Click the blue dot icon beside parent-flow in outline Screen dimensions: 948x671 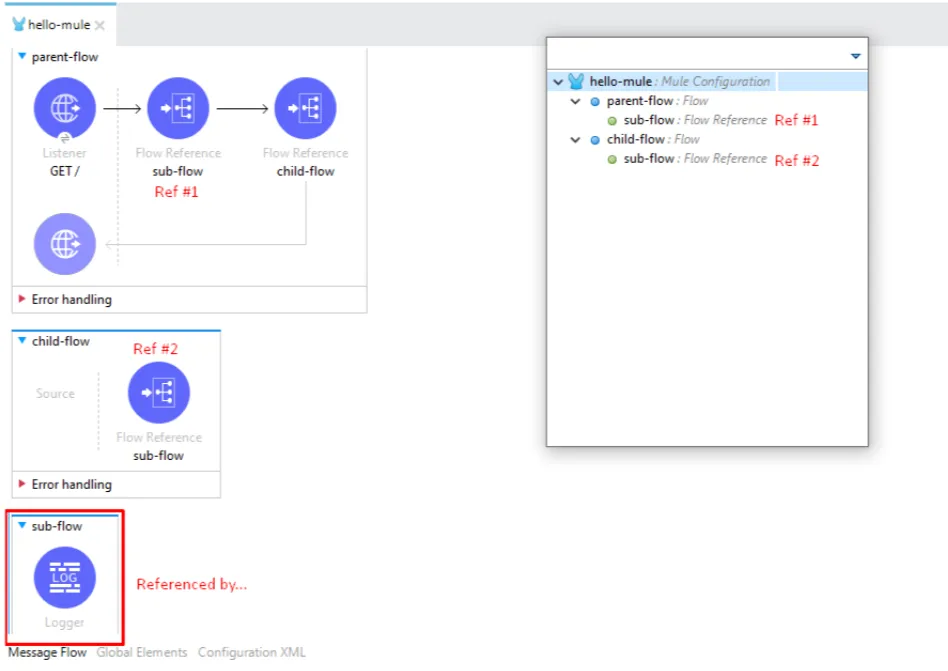click(x=595, y=102)
